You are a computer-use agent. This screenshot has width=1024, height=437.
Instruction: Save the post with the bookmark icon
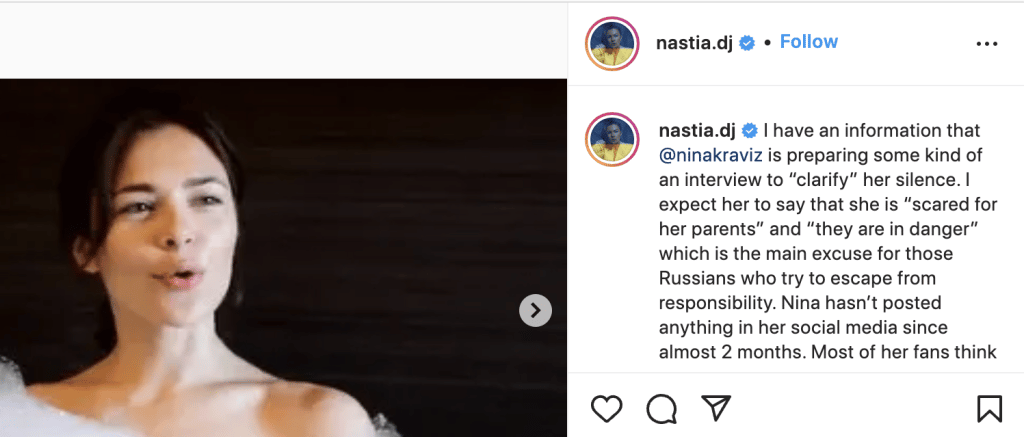989,408
